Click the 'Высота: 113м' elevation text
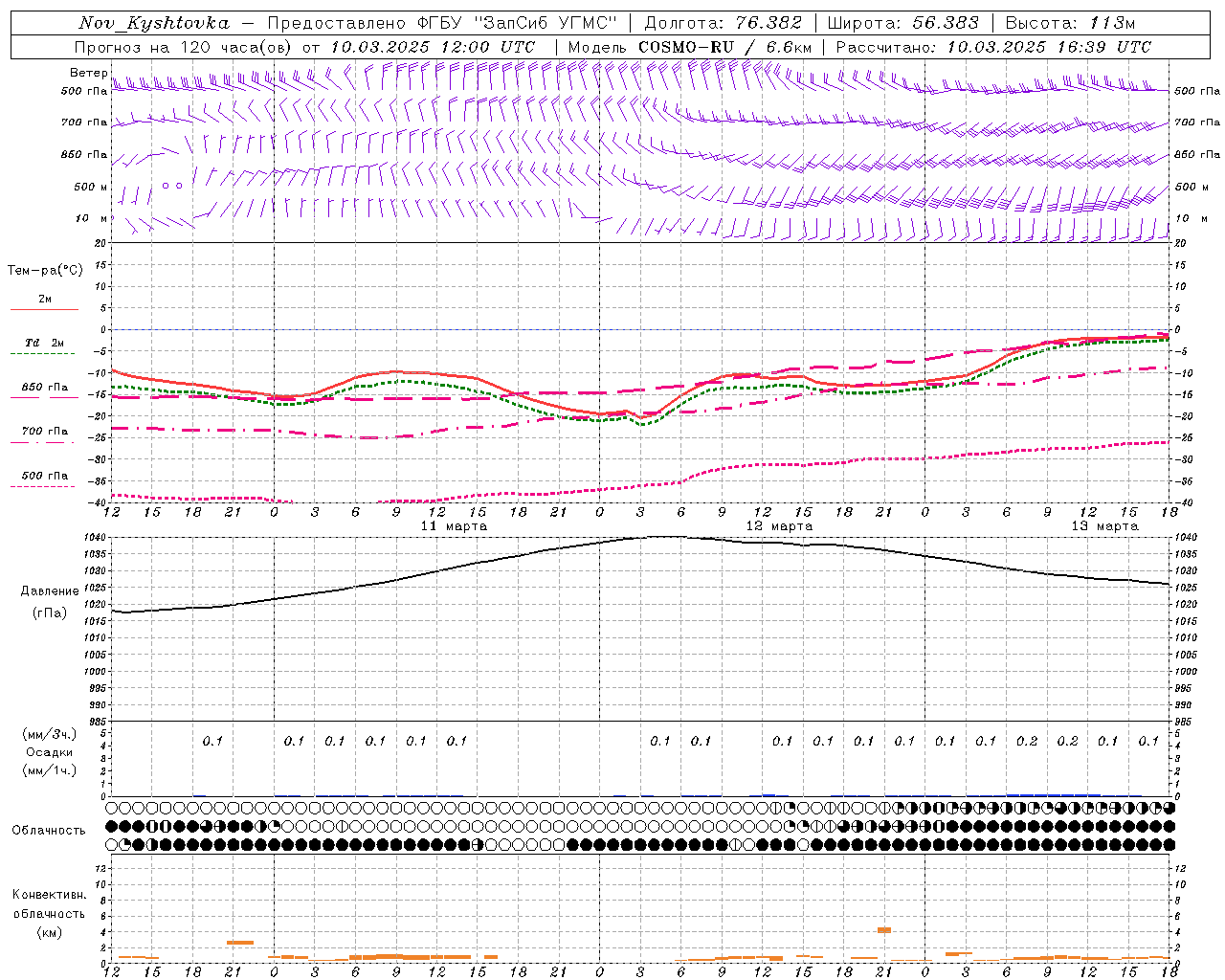The image size is (1225, 980). pos(1070,23)
